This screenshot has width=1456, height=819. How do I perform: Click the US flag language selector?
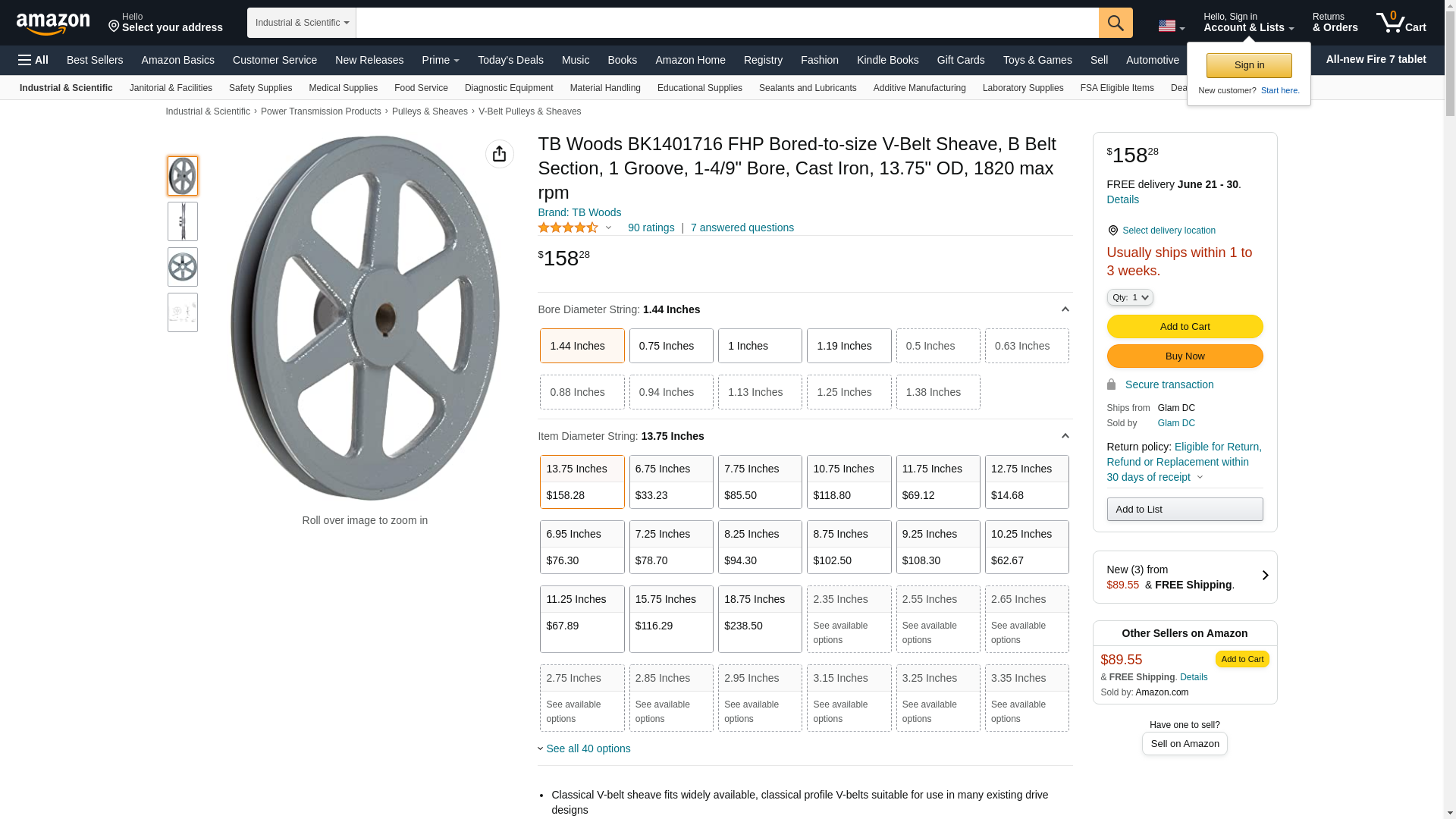click(x=1170, y=27)
